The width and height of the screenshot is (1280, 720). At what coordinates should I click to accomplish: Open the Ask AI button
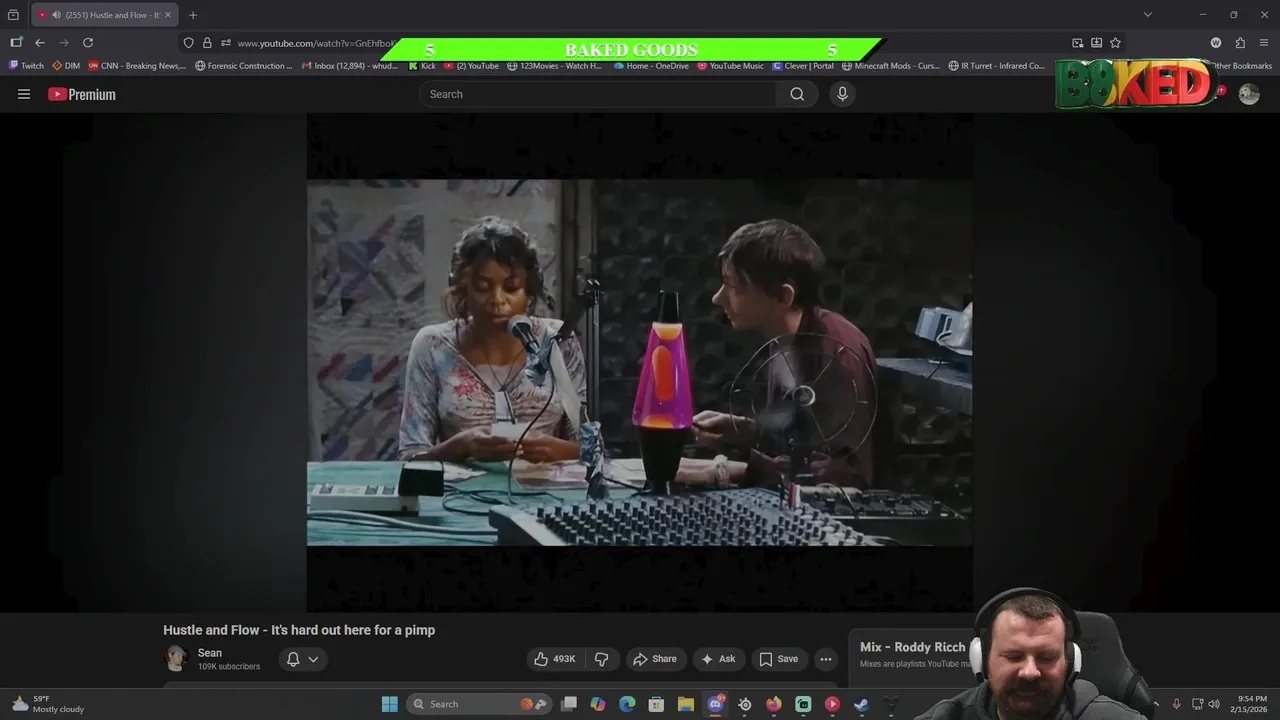click(x=718, y=659)
